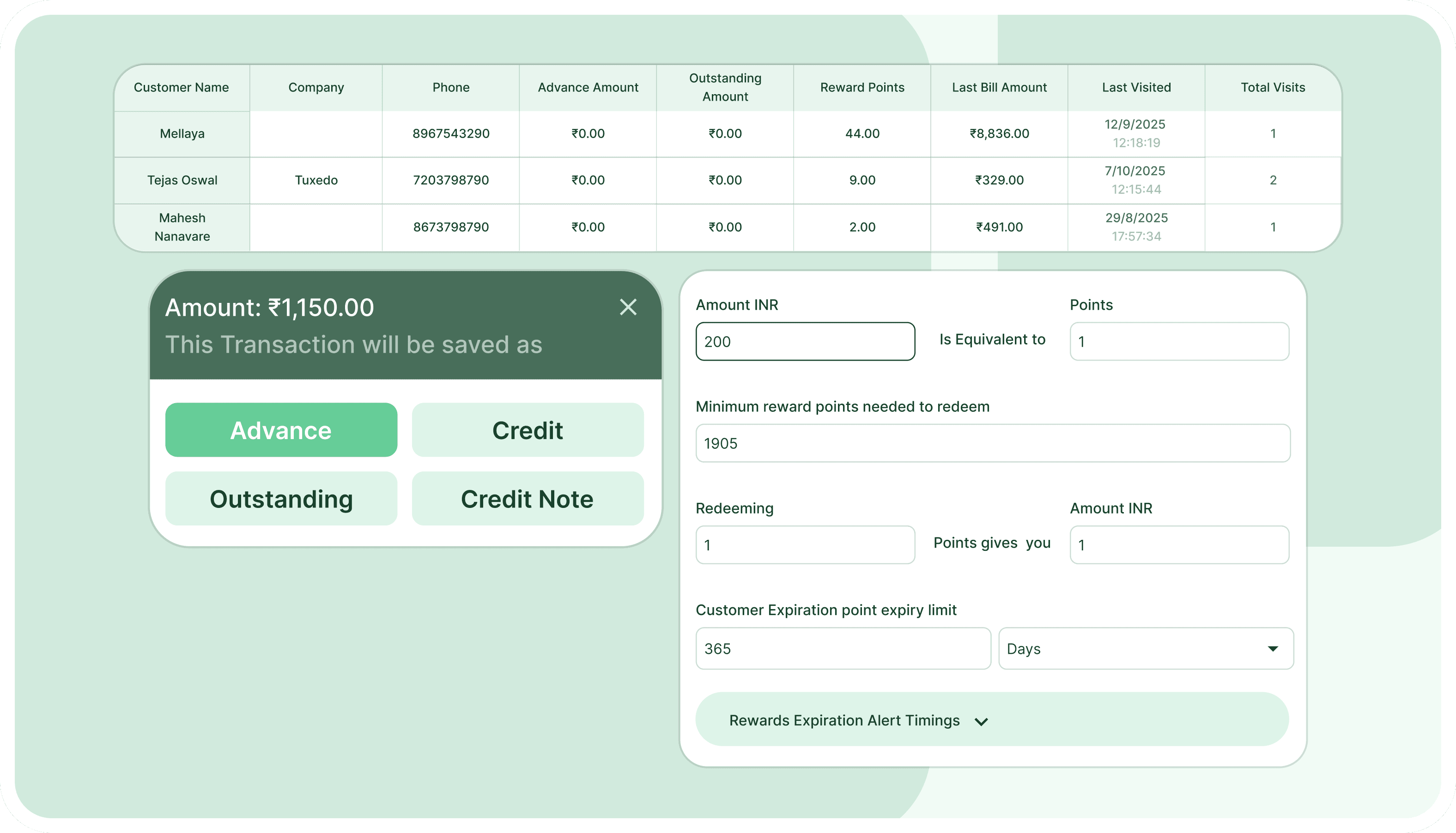Click the Reward Points column header
1456x833 pixels.
click(x=862, y=87)
